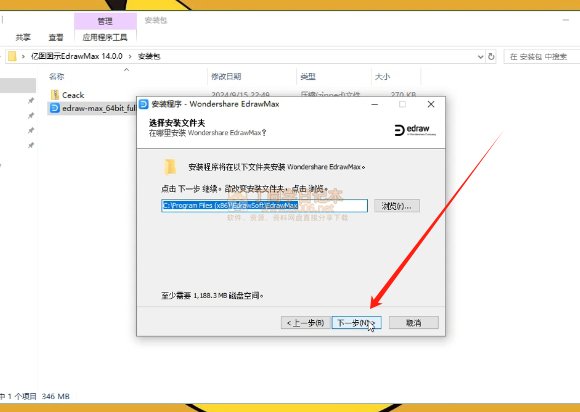Viewport: 580px width, 412px height.
Task: Click the folder icon in address bar
Action: [x=12, y=56]
